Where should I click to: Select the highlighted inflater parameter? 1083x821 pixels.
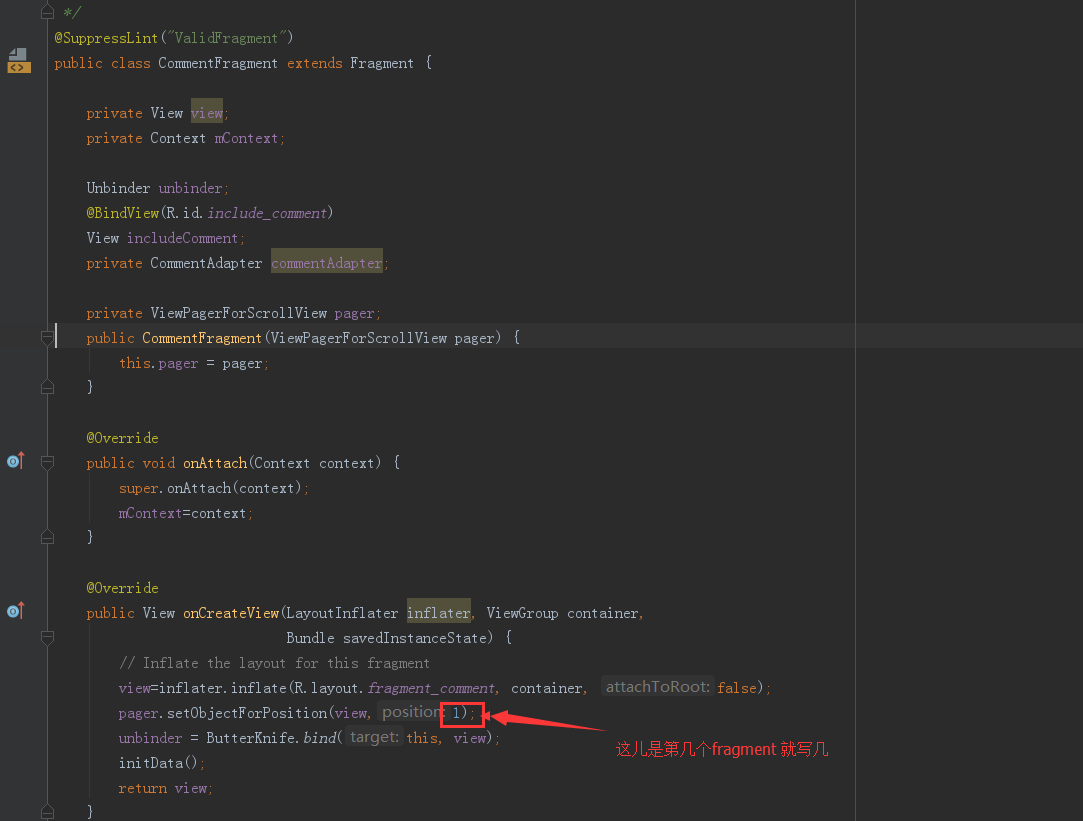pyautogui.click(x=438, y=612)
